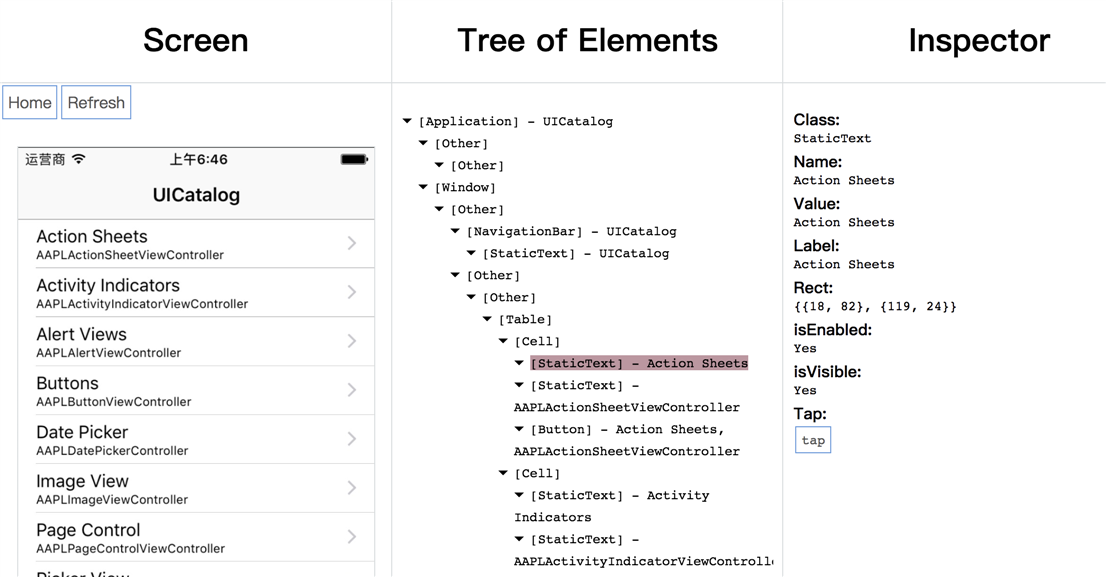Select [StaticText] - AAPLActionSheetViewController tree item
The width and height of the screenshot is (1106, 577).
point(627,396)
